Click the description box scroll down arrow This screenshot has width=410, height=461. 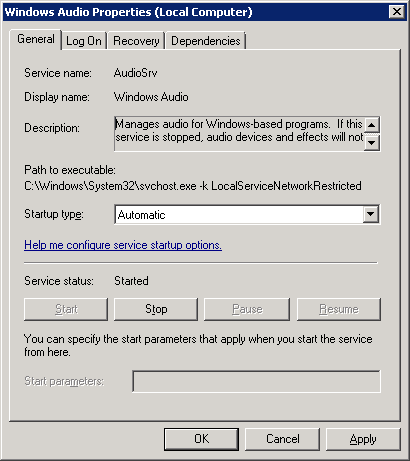click(x=371, y=143)
